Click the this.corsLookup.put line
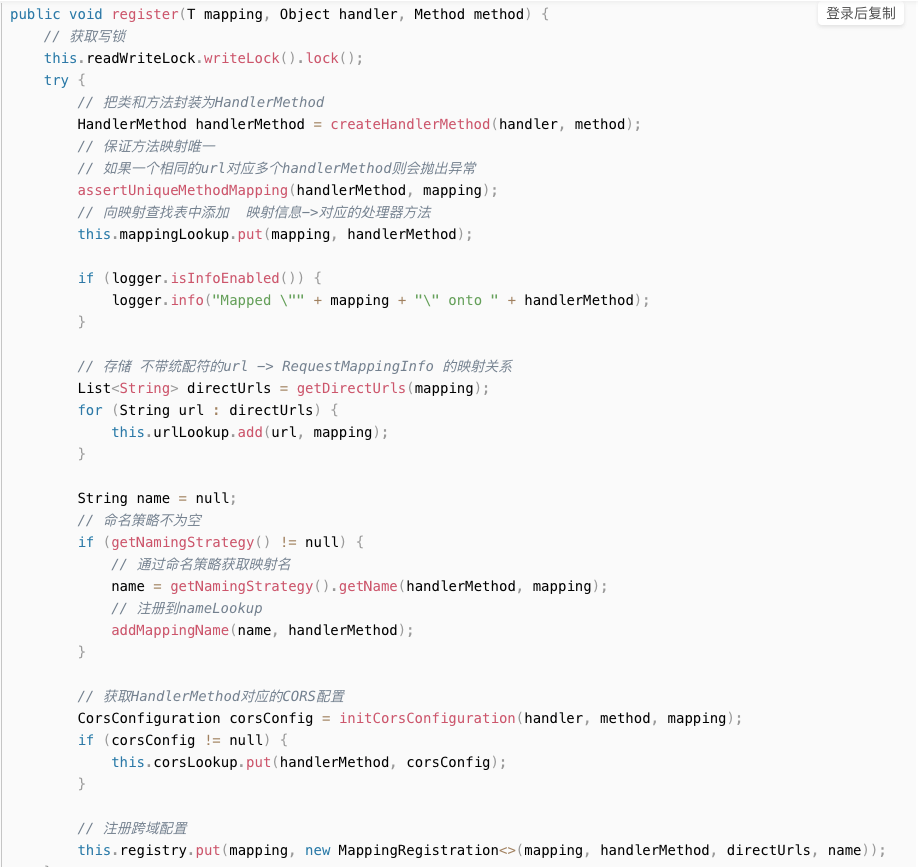 (309, 762)
